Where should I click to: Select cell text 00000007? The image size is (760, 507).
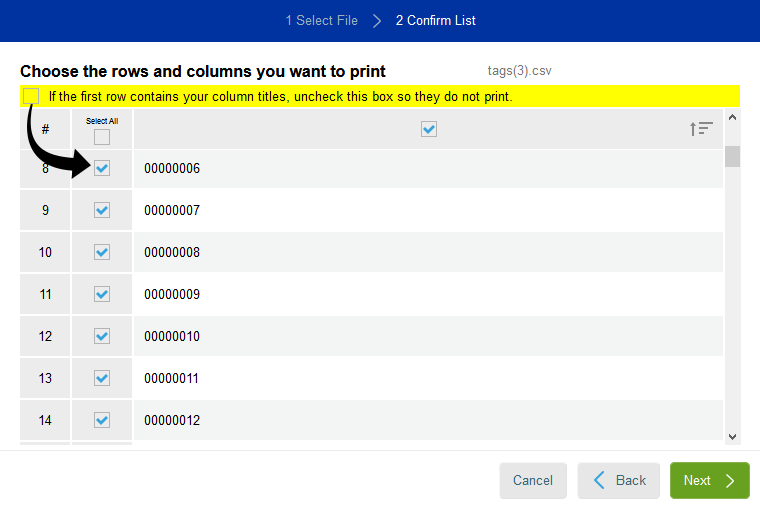click(172, 210)
